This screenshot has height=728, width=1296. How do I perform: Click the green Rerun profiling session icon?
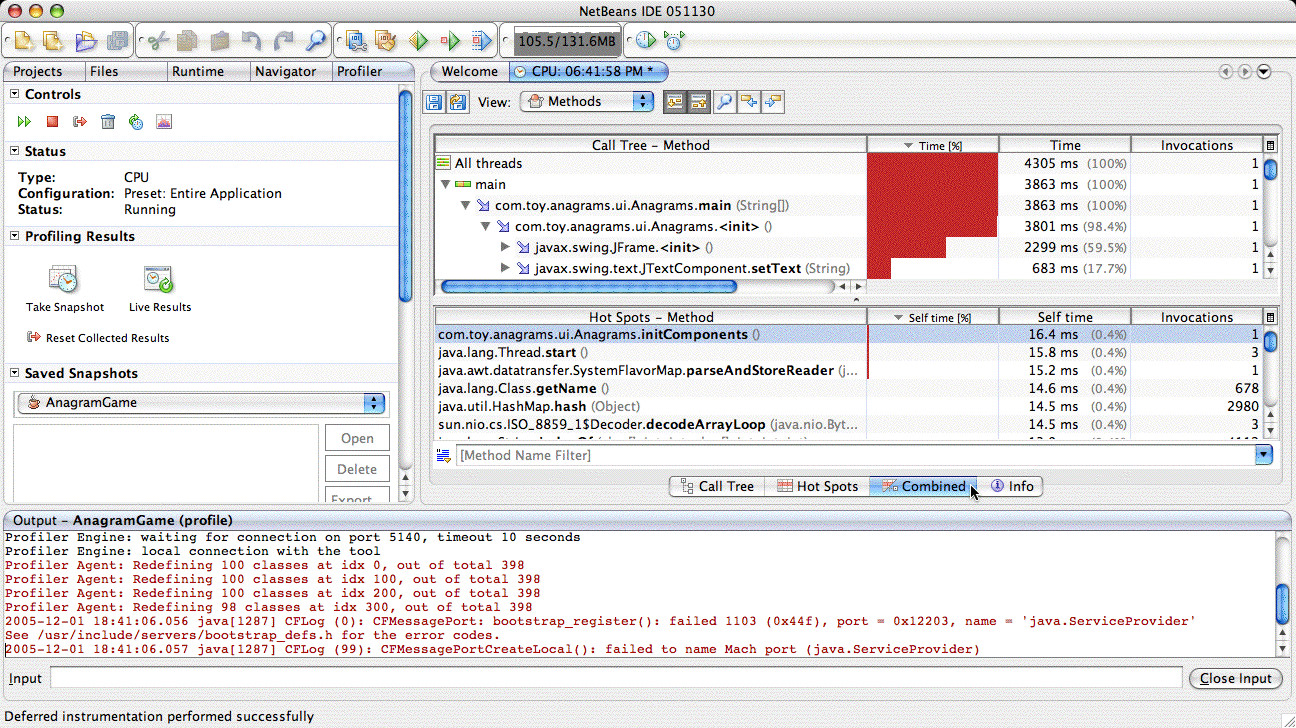(24, 122)
